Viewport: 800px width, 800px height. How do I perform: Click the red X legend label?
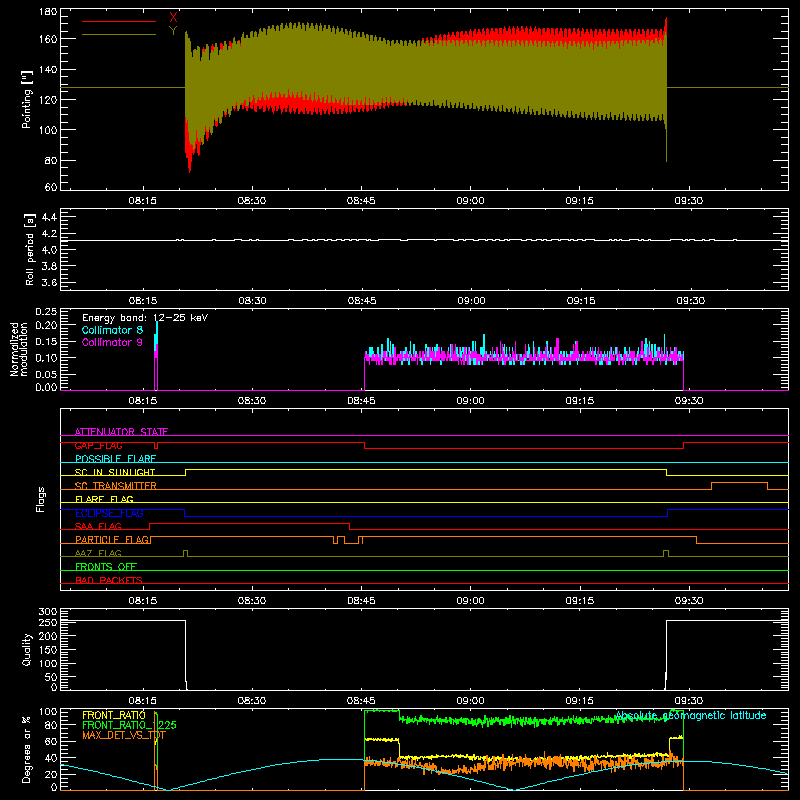coord(173,17)
